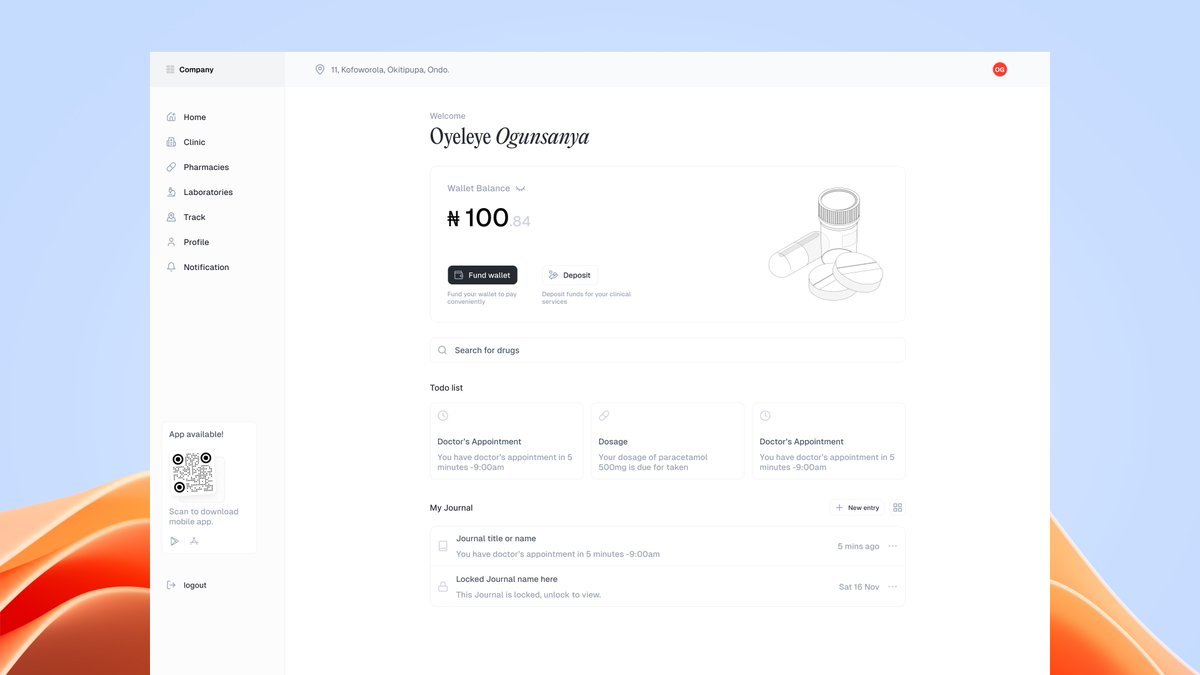Open options menu for Journal title entry
The height and width of the screenshot is (675, 1200).
pos(893,546)
